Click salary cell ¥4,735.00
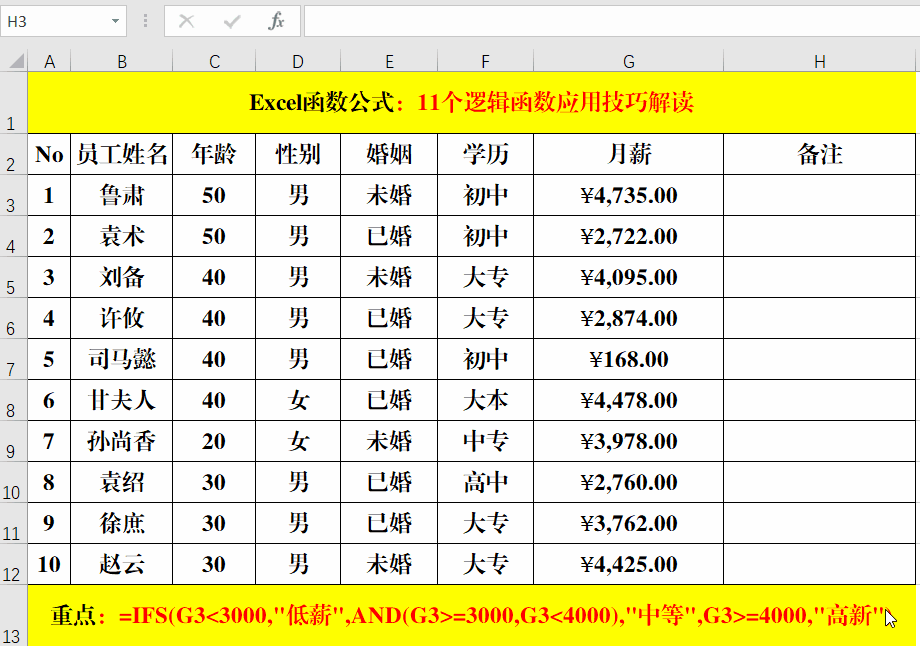The image size is (920, 646). pos(628,195)
